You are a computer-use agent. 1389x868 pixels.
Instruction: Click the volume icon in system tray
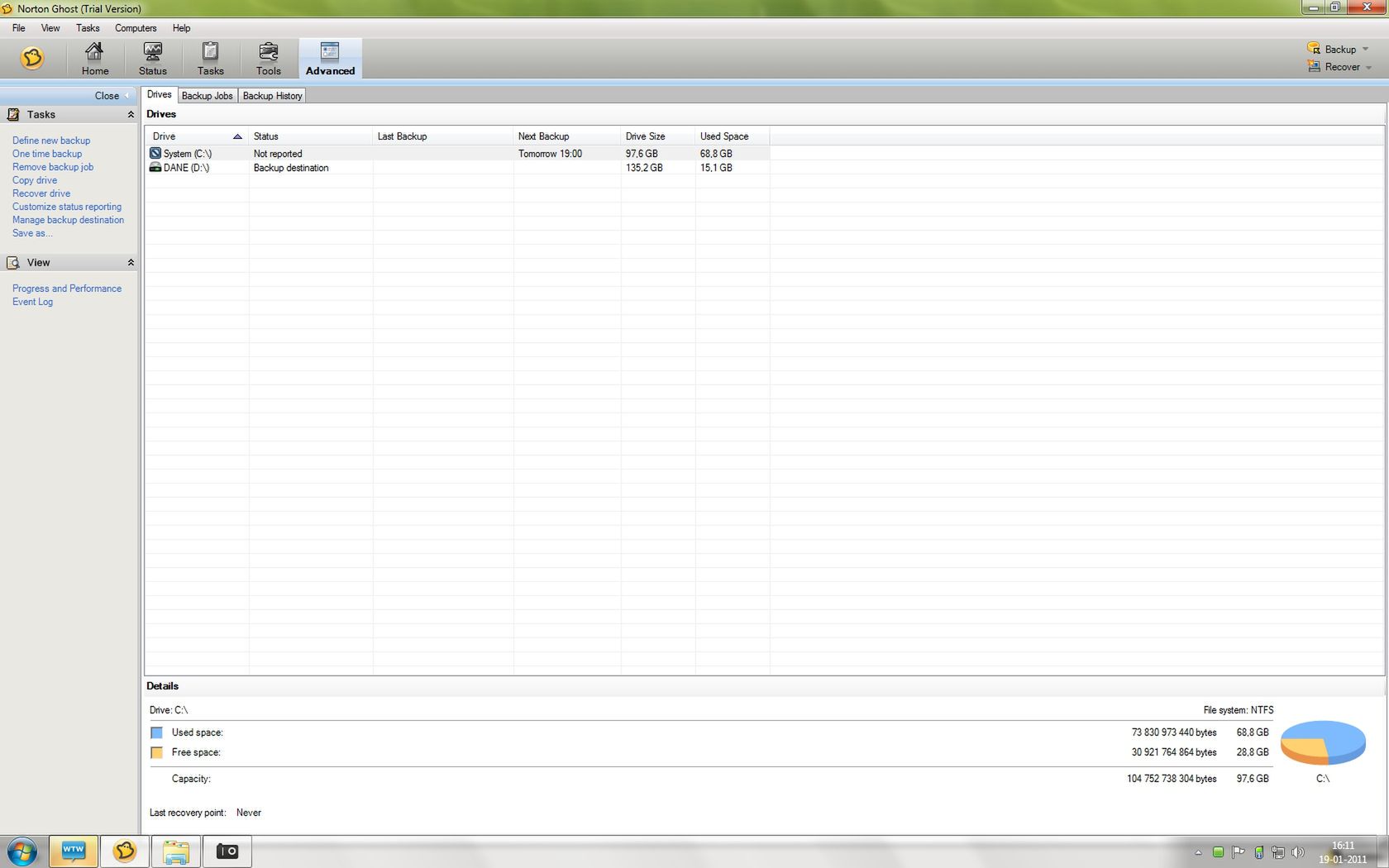coord(1298,852)
